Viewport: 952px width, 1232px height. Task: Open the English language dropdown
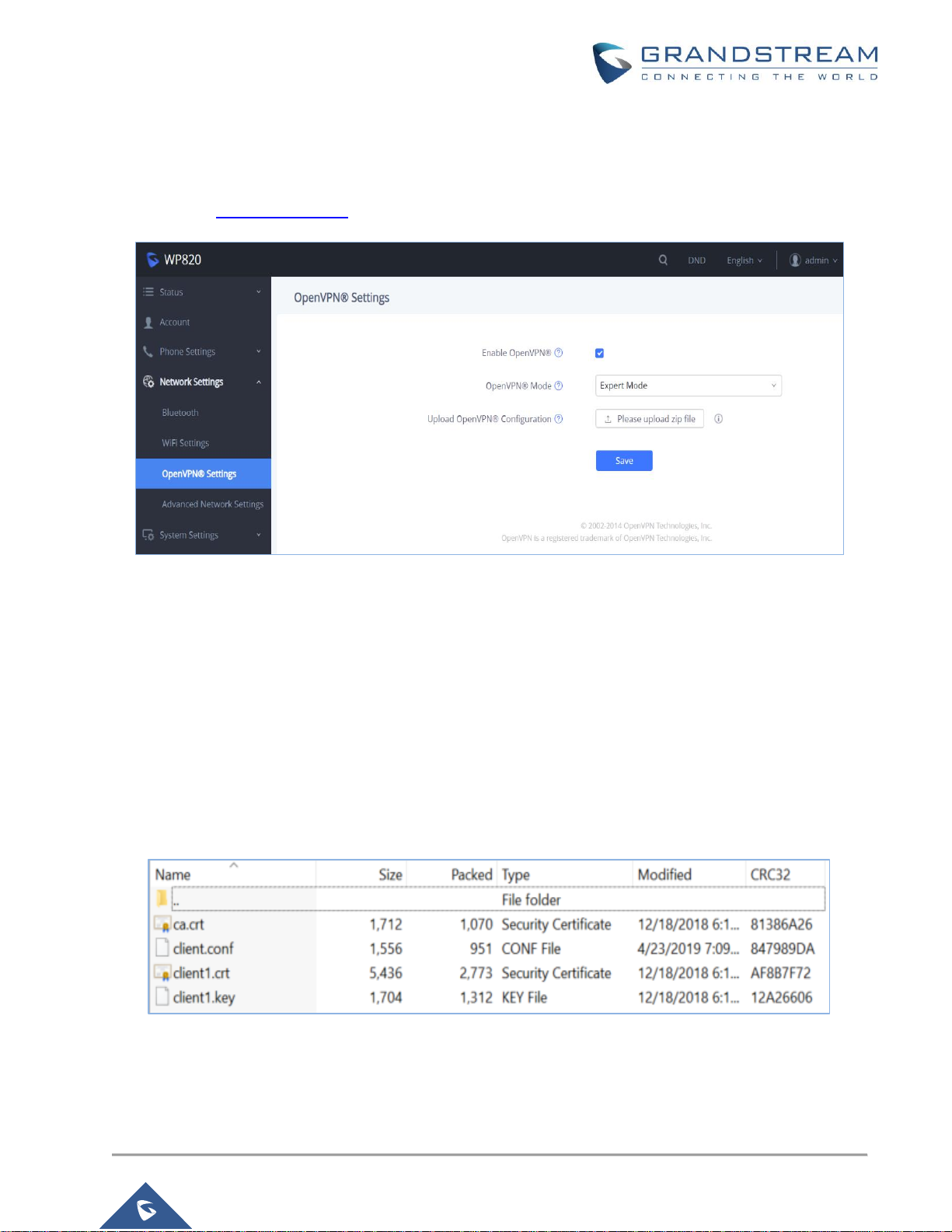pos(745,260)
